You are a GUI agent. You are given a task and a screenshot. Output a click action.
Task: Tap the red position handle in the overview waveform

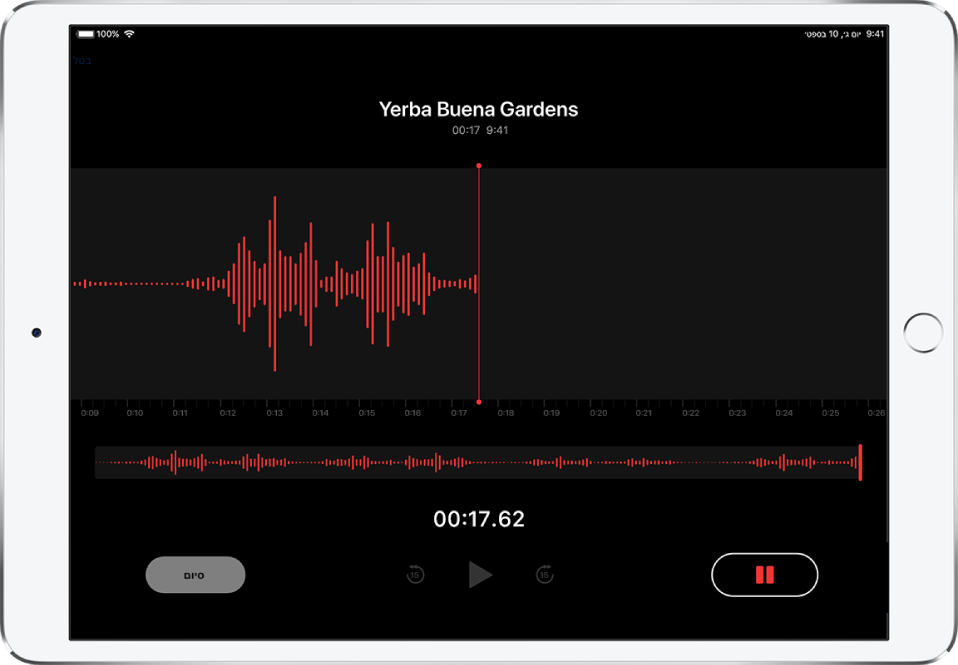[x=860, y=462]
